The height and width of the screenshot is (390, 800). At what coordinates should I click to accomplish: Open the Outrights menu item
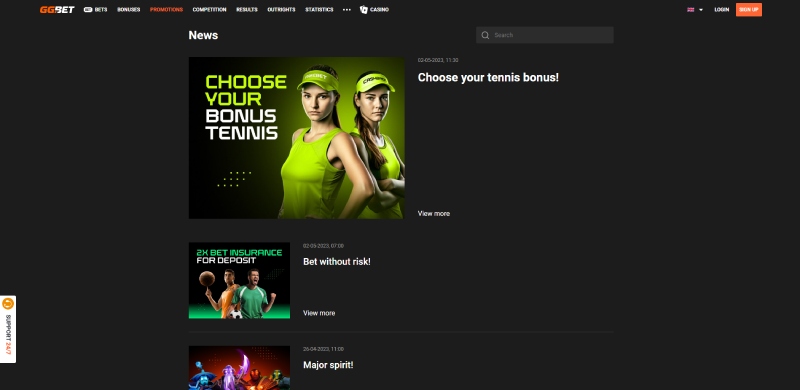coord(281,10)
